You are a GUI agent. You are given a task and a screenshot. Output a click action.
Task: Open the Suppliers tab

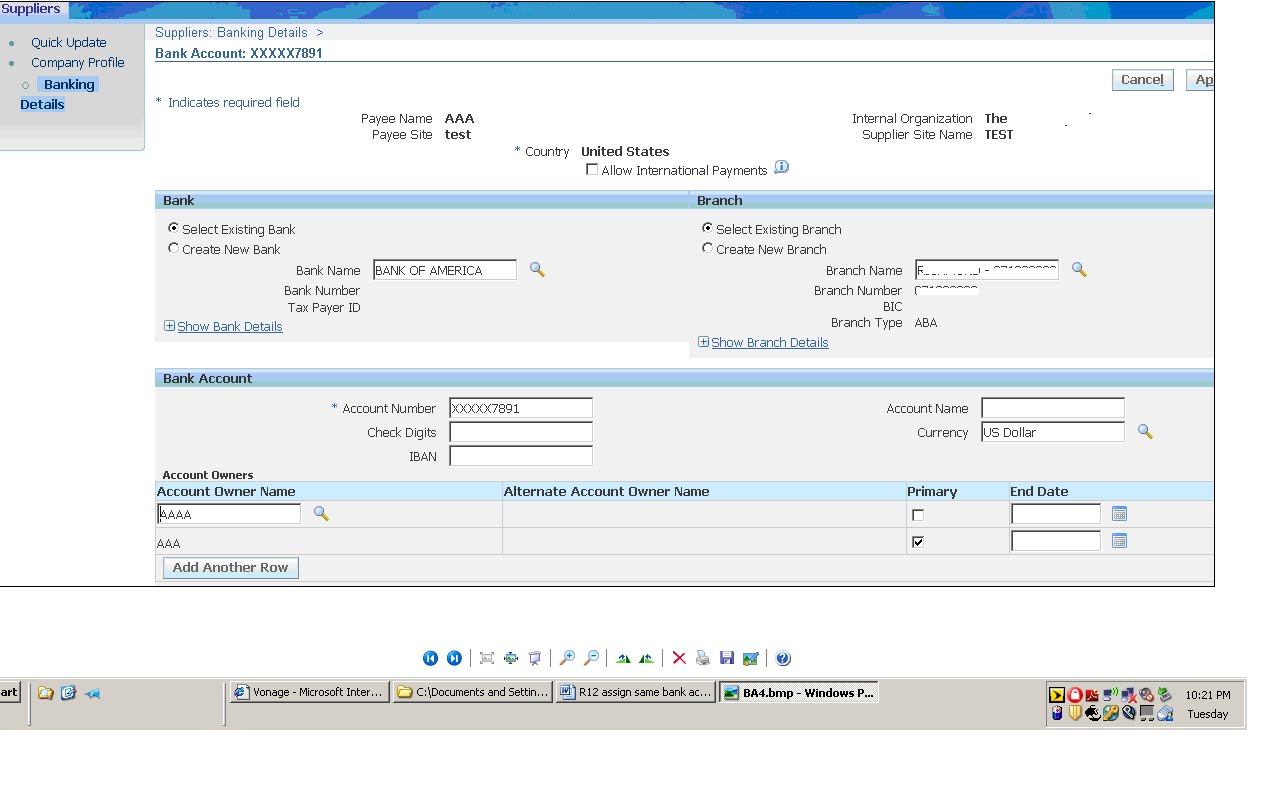tap(29, 8)
